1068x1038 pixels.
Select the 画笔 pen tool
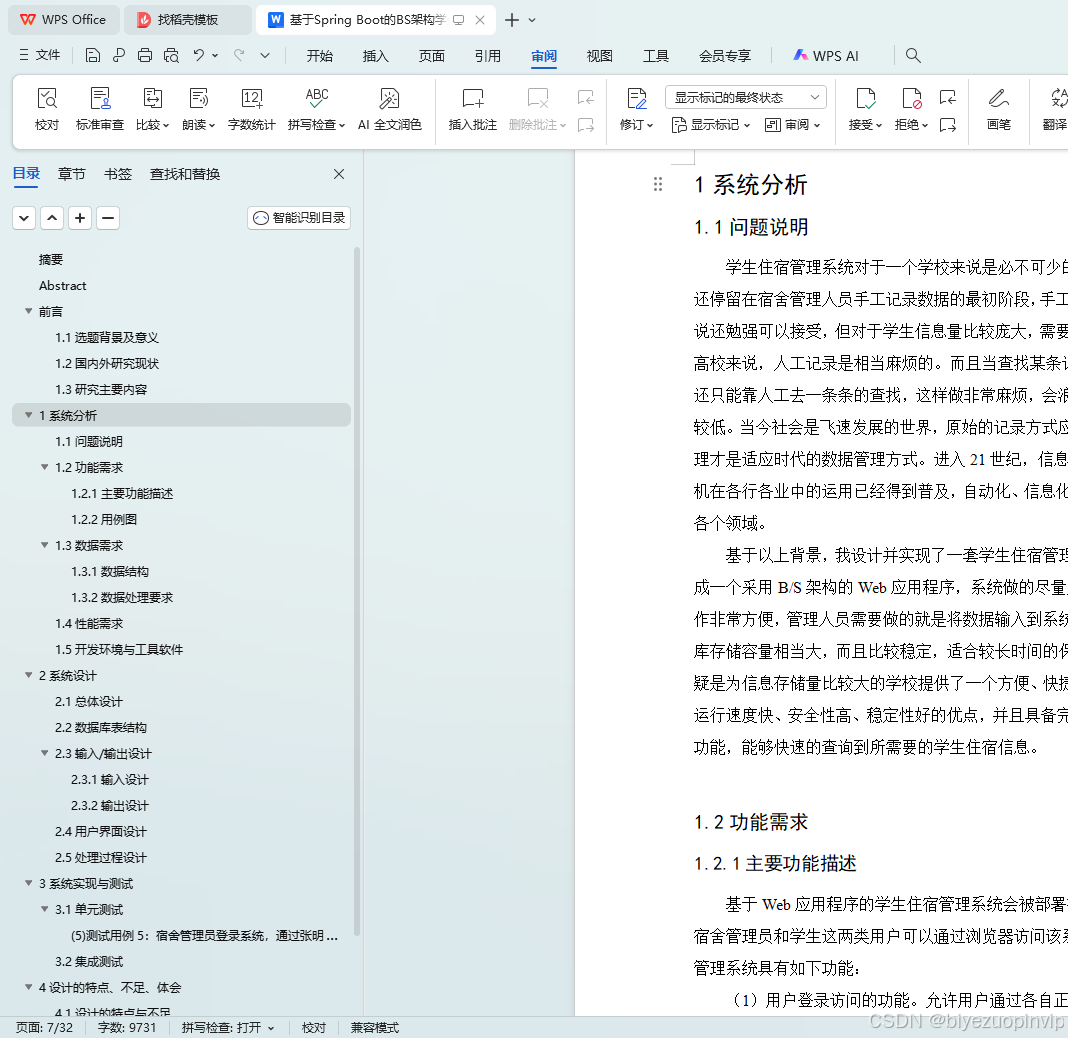click(999, 109)
